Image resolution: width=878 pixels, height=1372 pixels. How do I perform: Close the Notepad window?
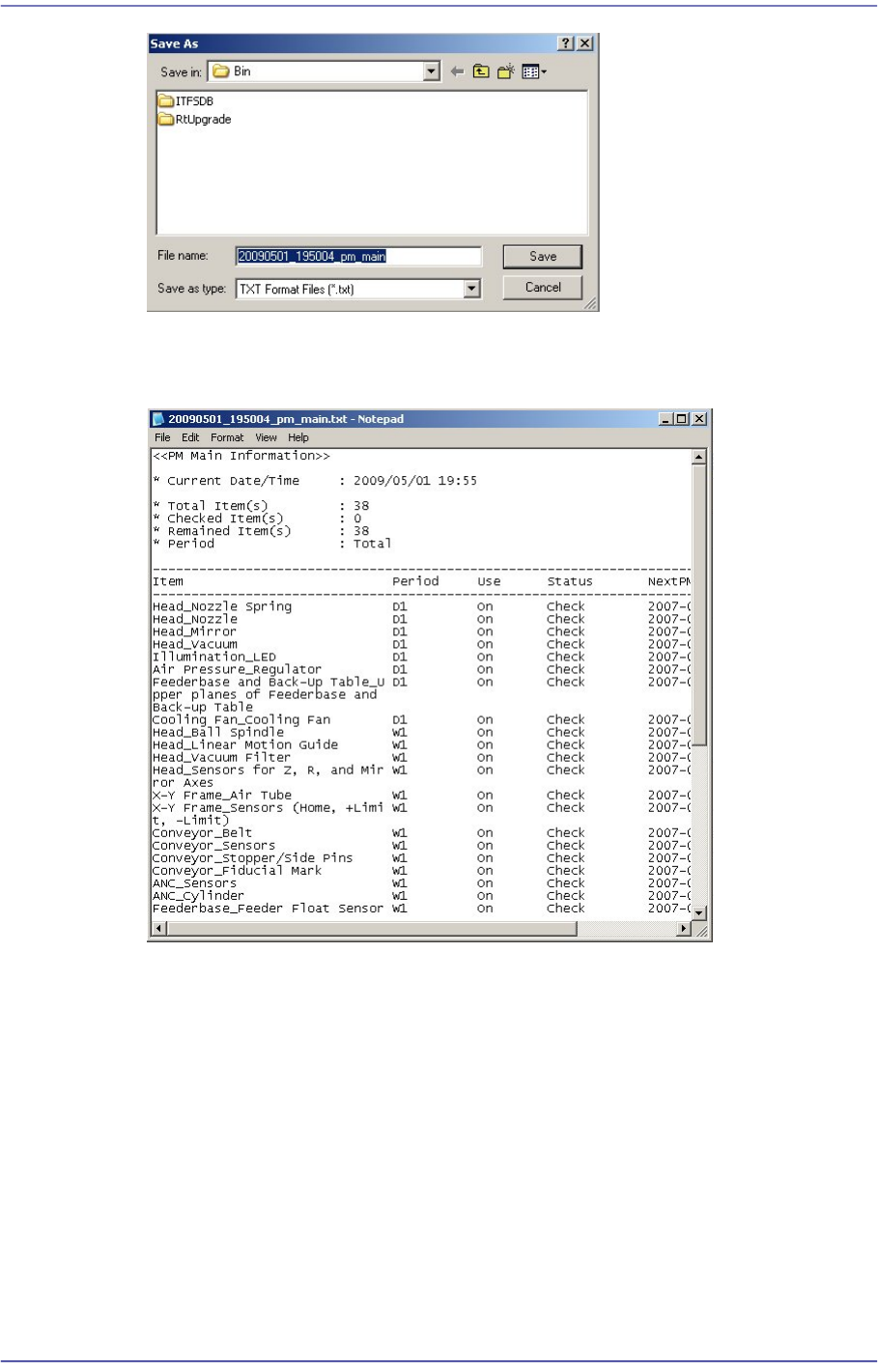click(699, 419)
